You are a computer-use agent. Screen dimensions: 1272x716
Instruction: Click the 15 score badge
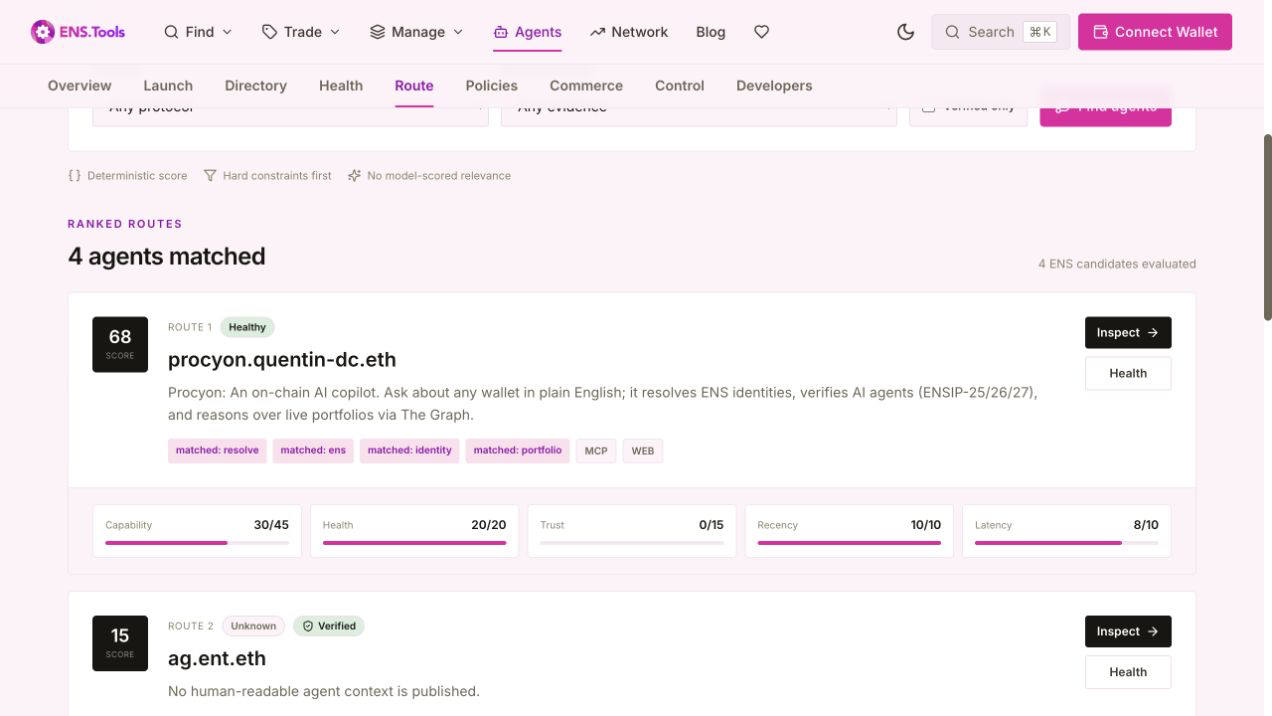[120, 644]
